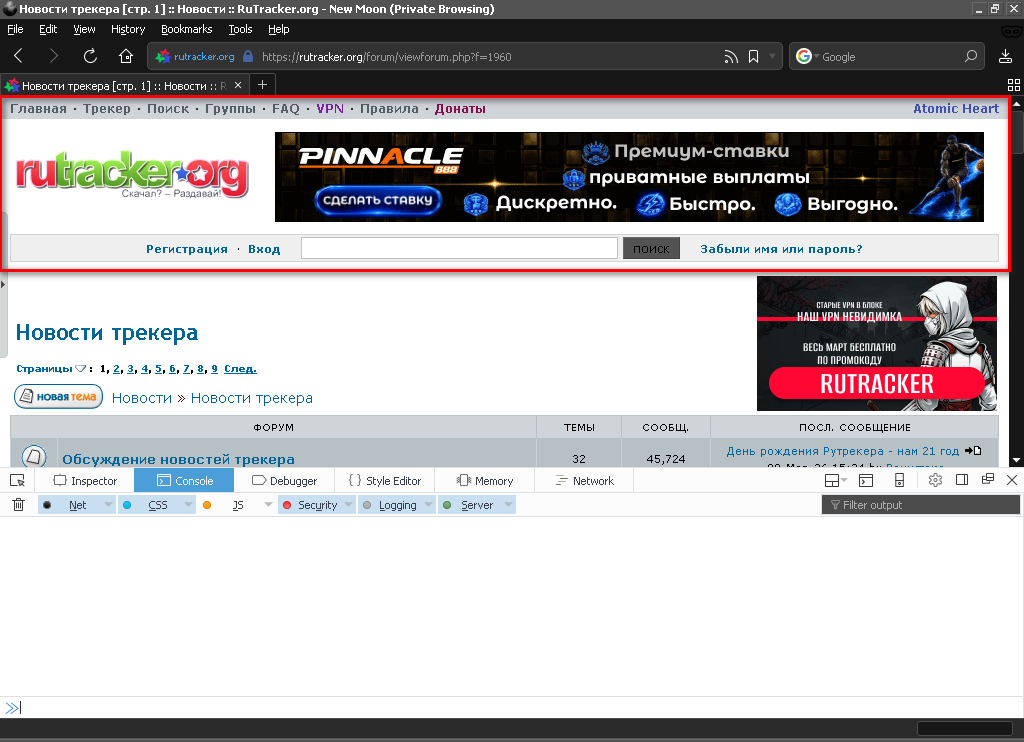The width and height of the screenshot is (1024, 742).
Task: Toggle the Server console filter
Action: point(470,505)
